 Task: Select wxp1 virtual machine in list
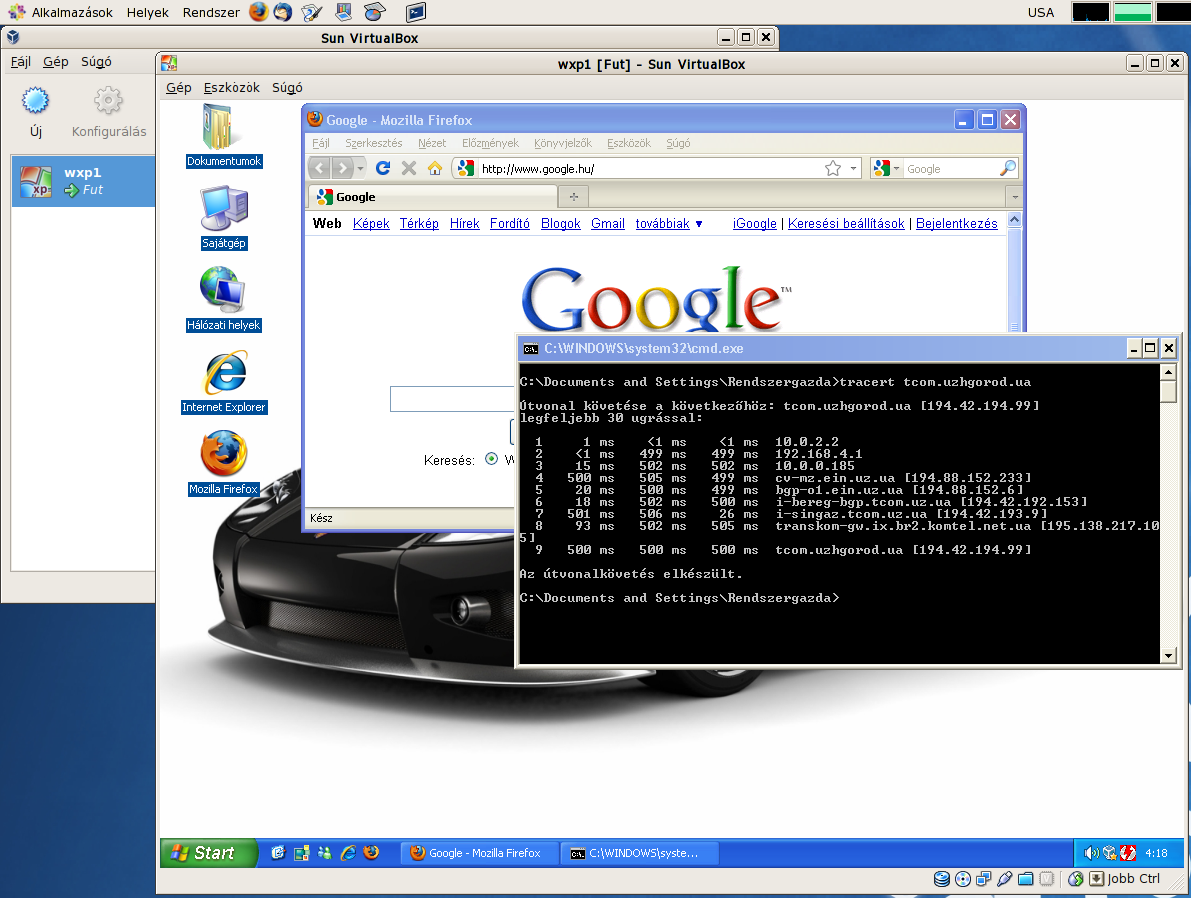pos(83,181)
